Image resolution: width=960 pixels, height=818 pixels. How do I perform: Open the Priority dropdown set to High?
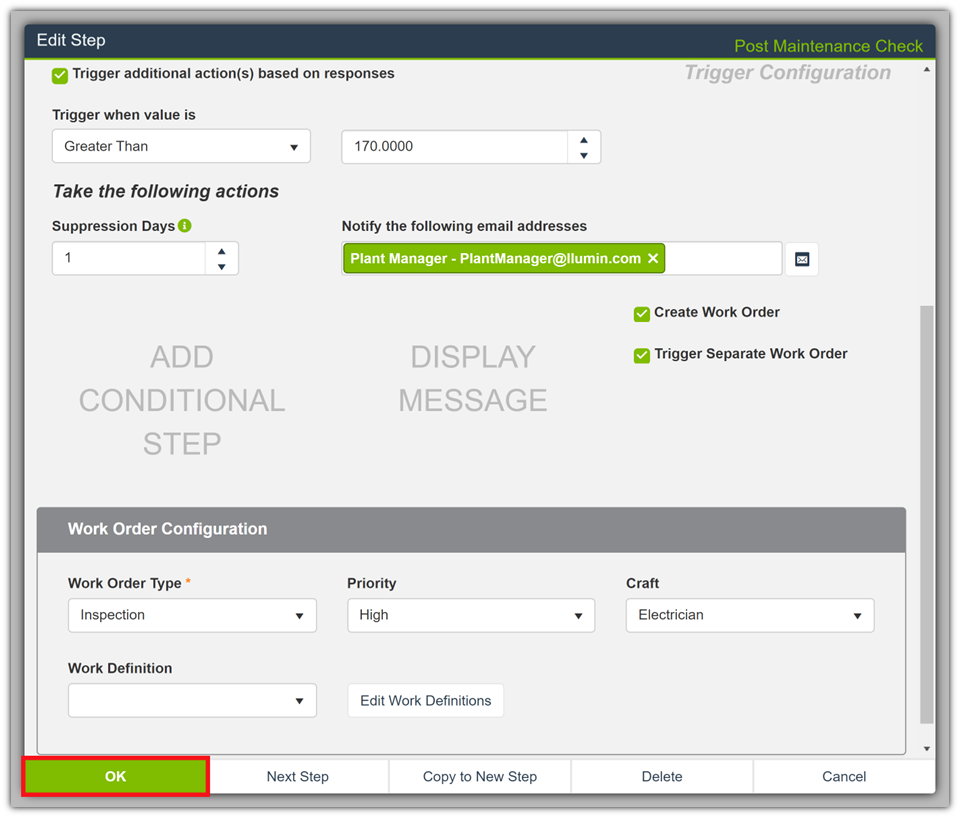pos(470,616)
